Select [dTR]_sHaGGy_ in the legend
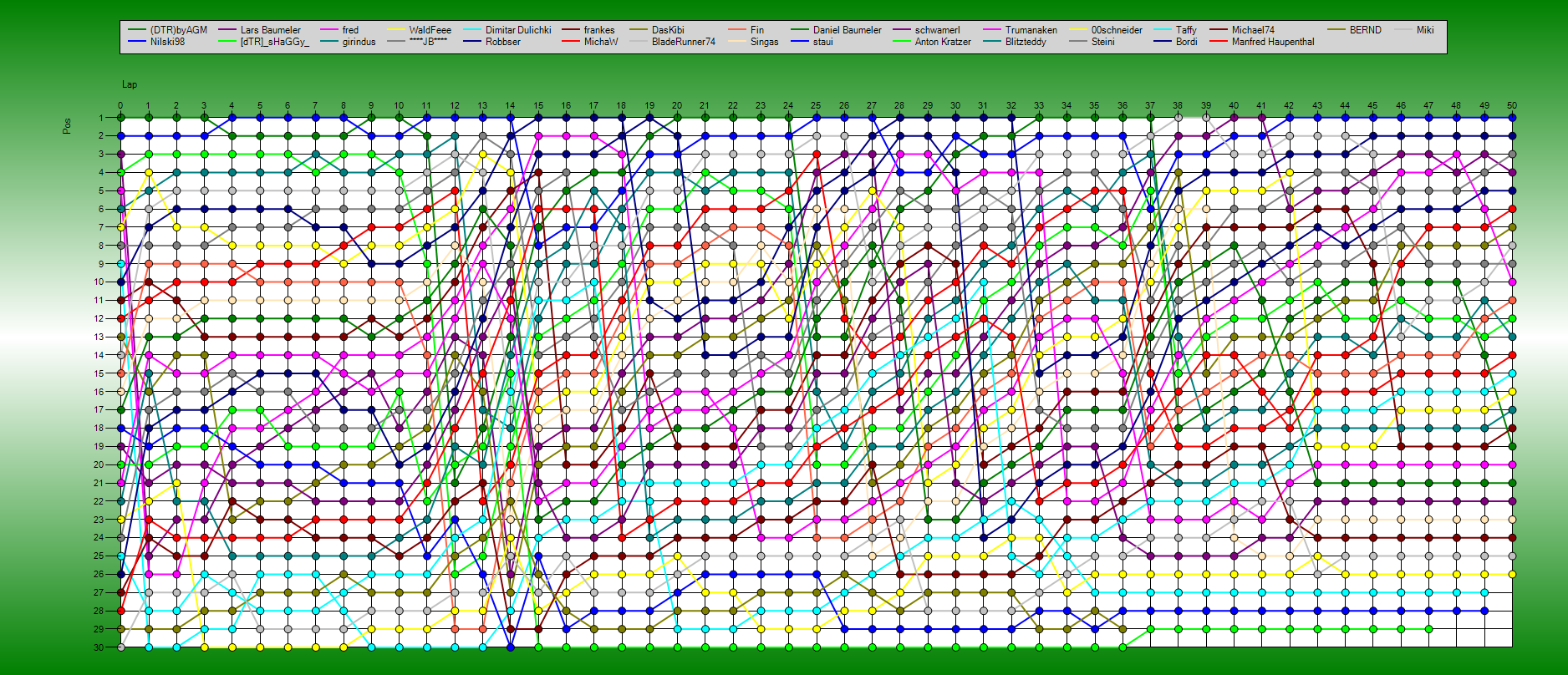 click(275, 42)
